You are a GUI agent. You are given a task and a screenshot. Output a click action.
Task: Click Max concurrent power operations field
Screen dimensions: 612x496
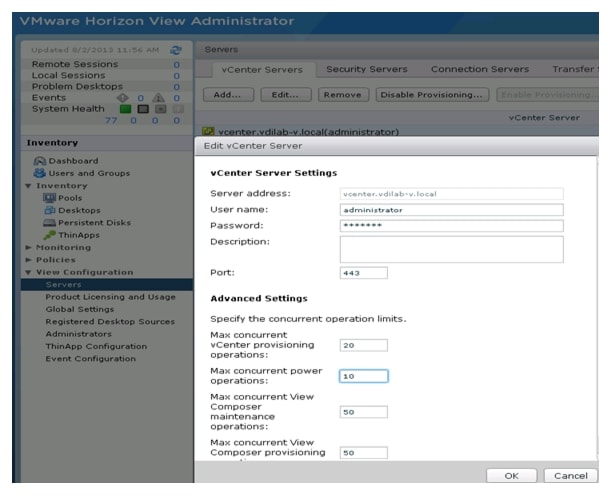point(363,376)
